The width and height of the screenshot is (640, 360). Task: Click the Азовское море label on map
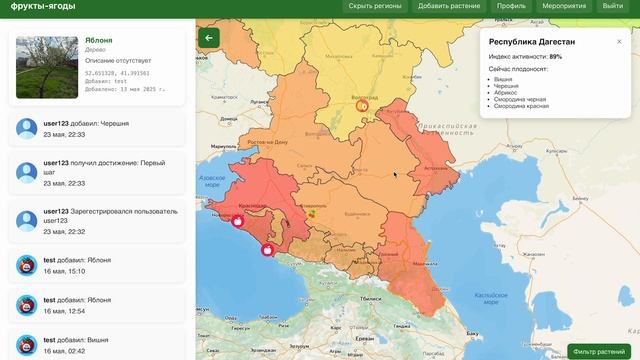212,181
